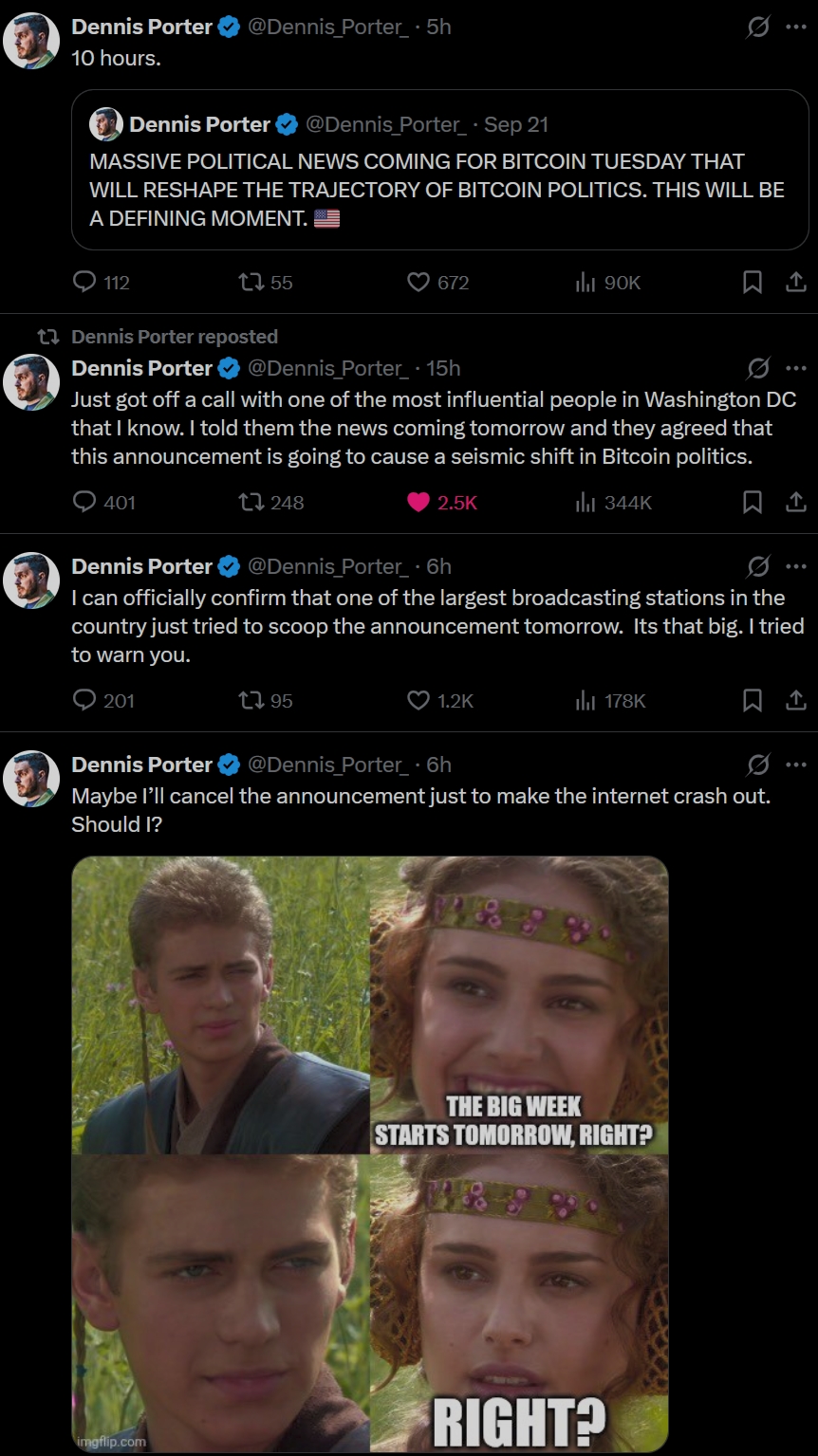The image size is (818, 1456).
Task: View analytics of the 90K views post
Action: (x=586, y=283)
